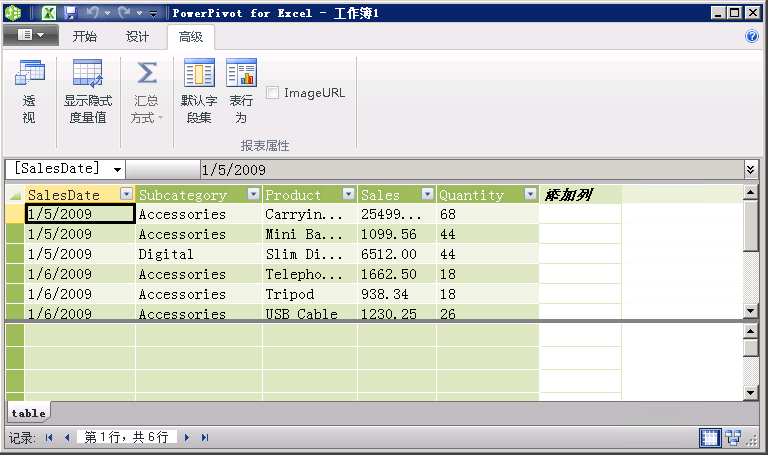The image size is (768, 455).
Task: Click the select-all corner of table grid
Action: point(15,195)
